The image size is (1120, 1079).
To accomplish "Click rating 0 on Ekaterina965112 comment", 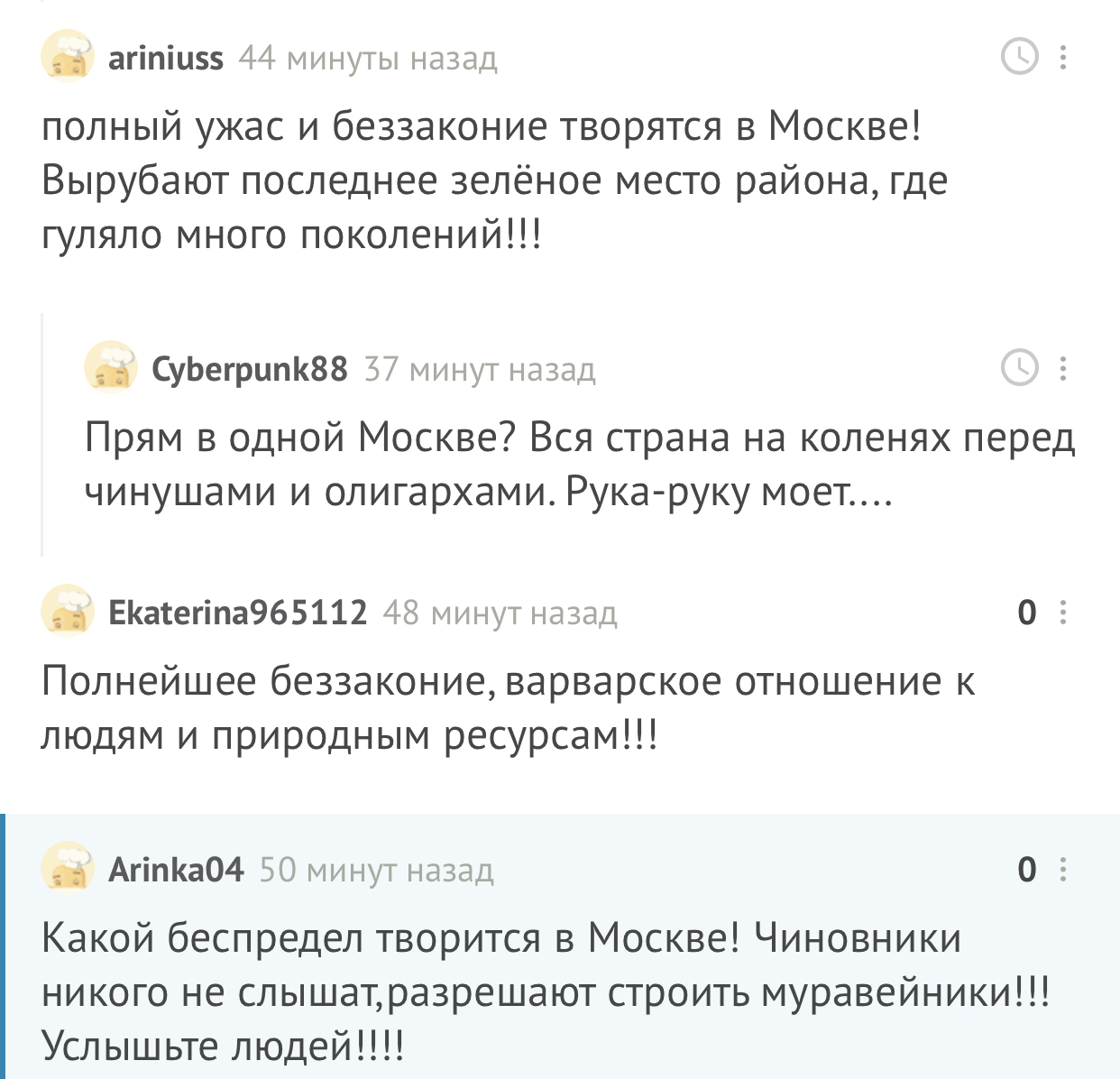I will point(1027,613).
